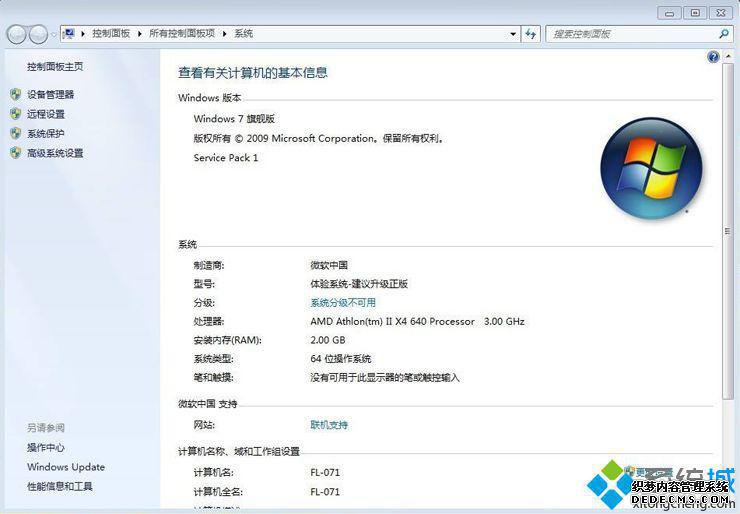Select 系统 breadcrumb segment
This screenshot has width=740, height=514.
[244, 34]
